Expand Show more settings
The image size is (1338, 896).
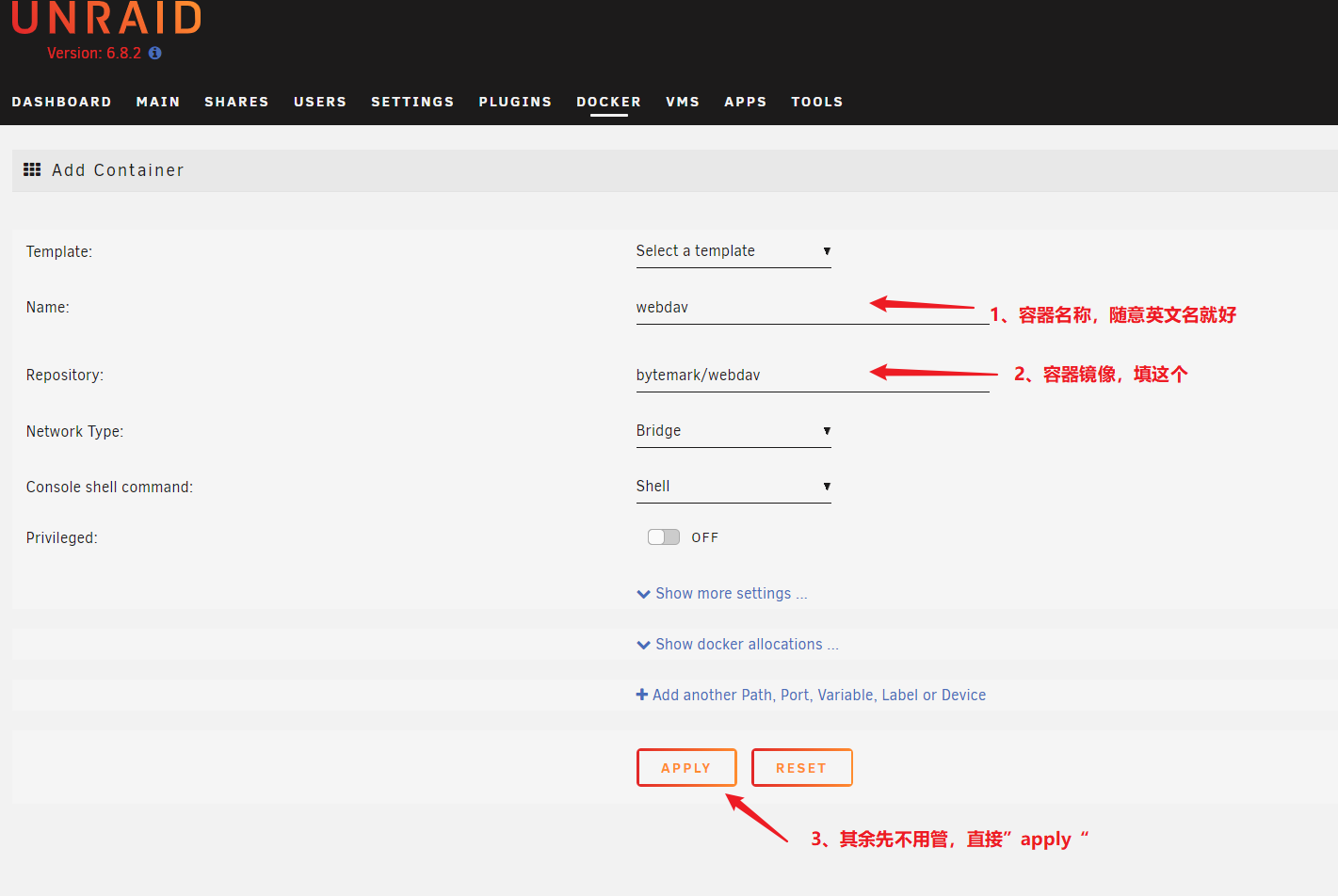[x=722, y=594]
